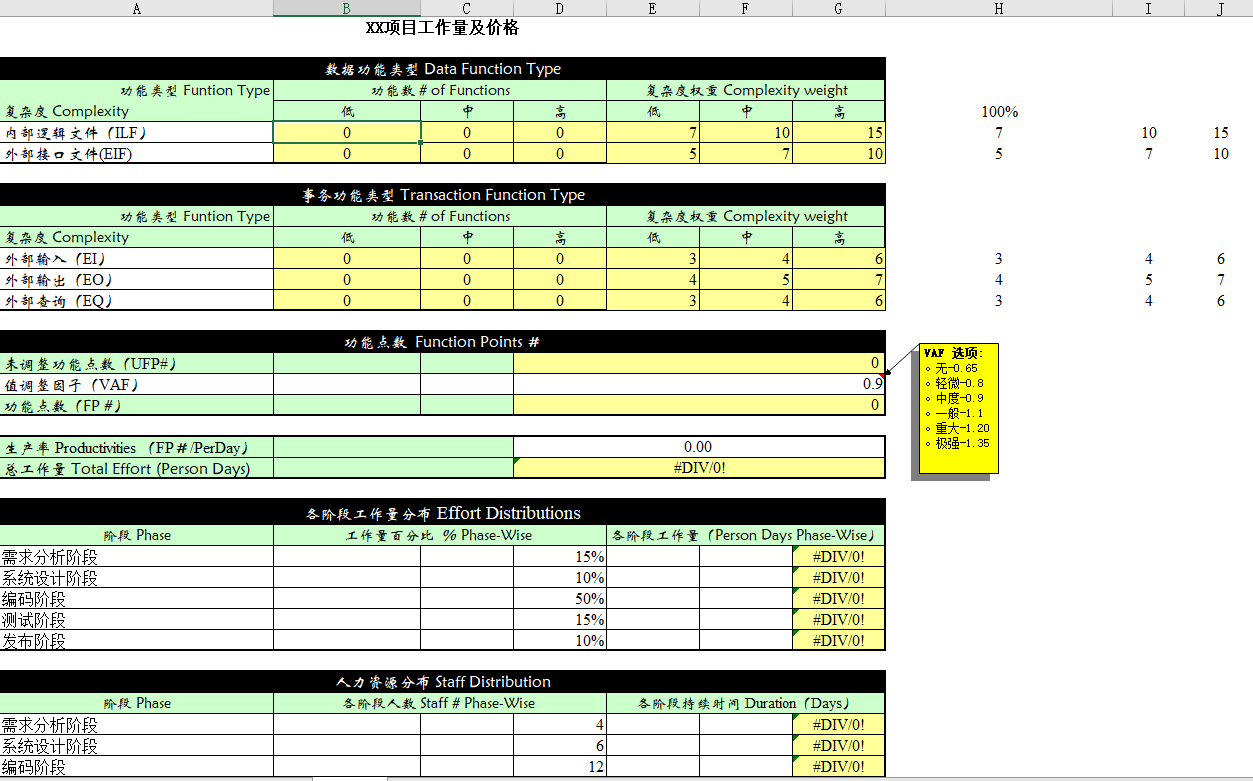Click the title XX项目工作量及价格
The width and height of the screenshot is (1253, 781).
pos(442,28)
